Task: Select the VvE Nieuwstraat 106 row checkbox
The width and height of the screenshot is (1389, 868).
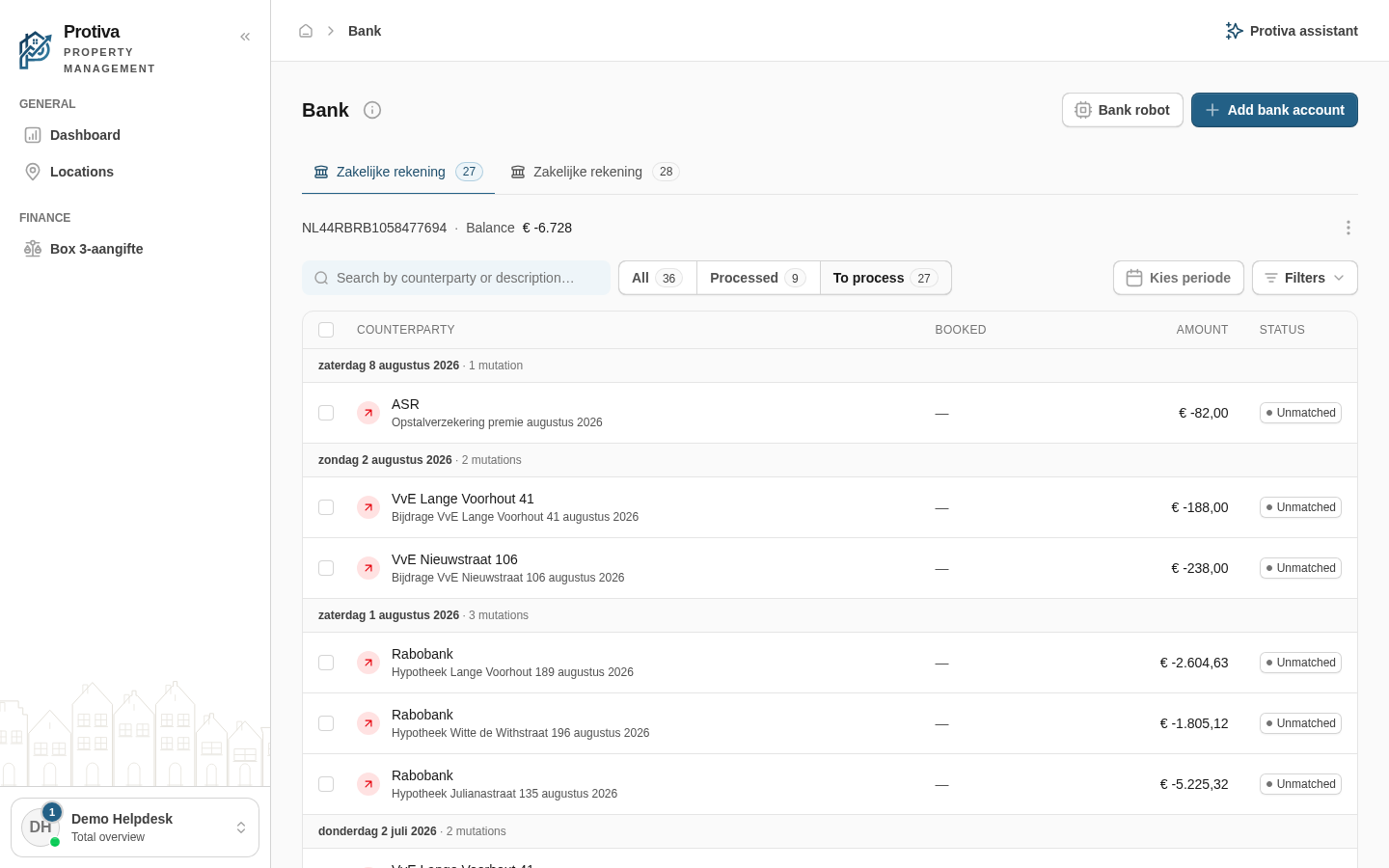Action: pyautogui.click(x=326, y=568)
